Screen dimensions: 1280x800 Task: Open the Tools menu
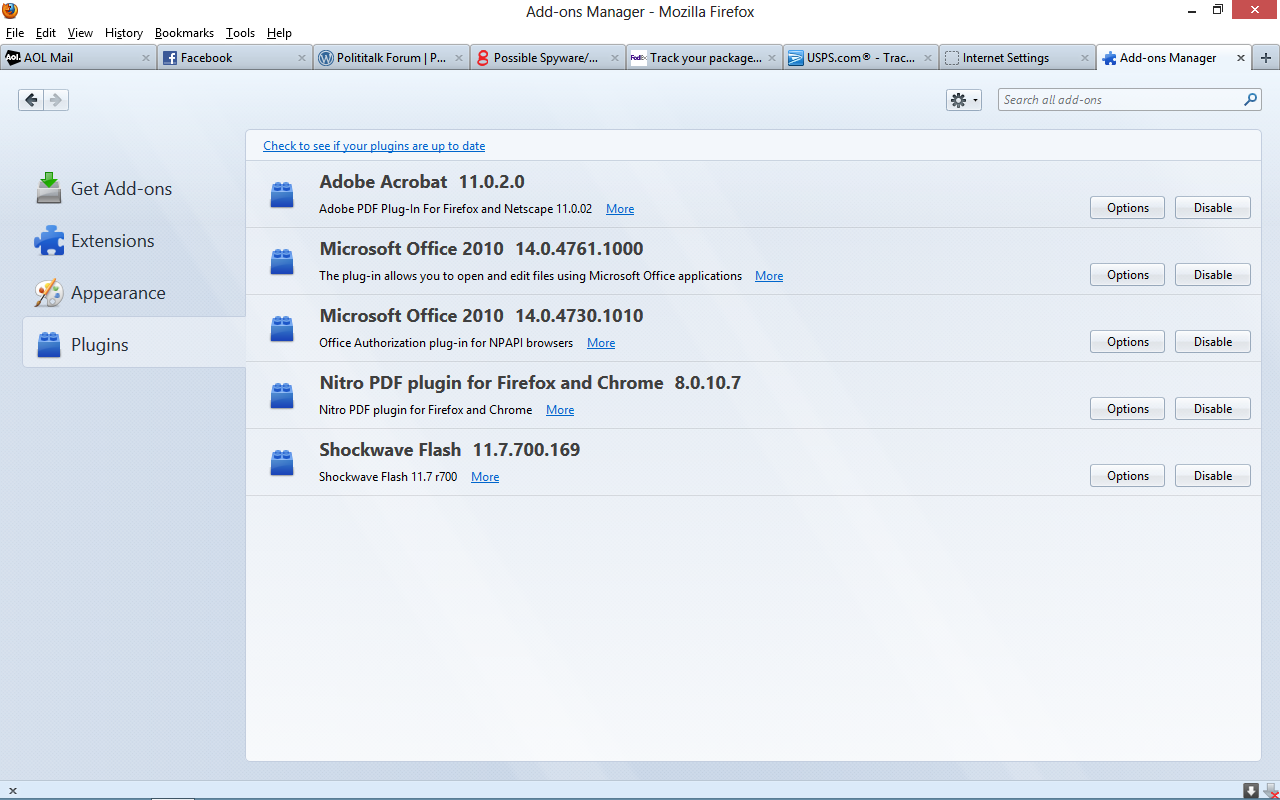240,33
